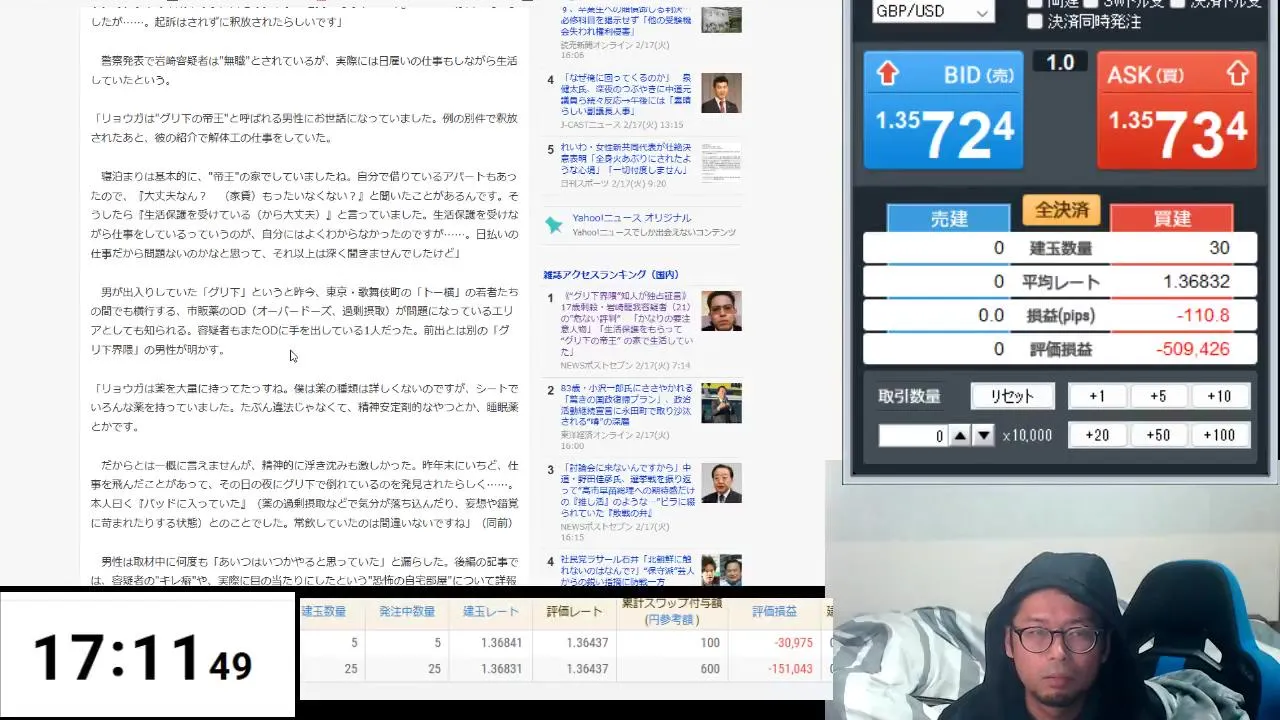Open thumbnail of the 小沢一郎氏 ranking article
This screenshot has width=1280, height=720.
721,403
